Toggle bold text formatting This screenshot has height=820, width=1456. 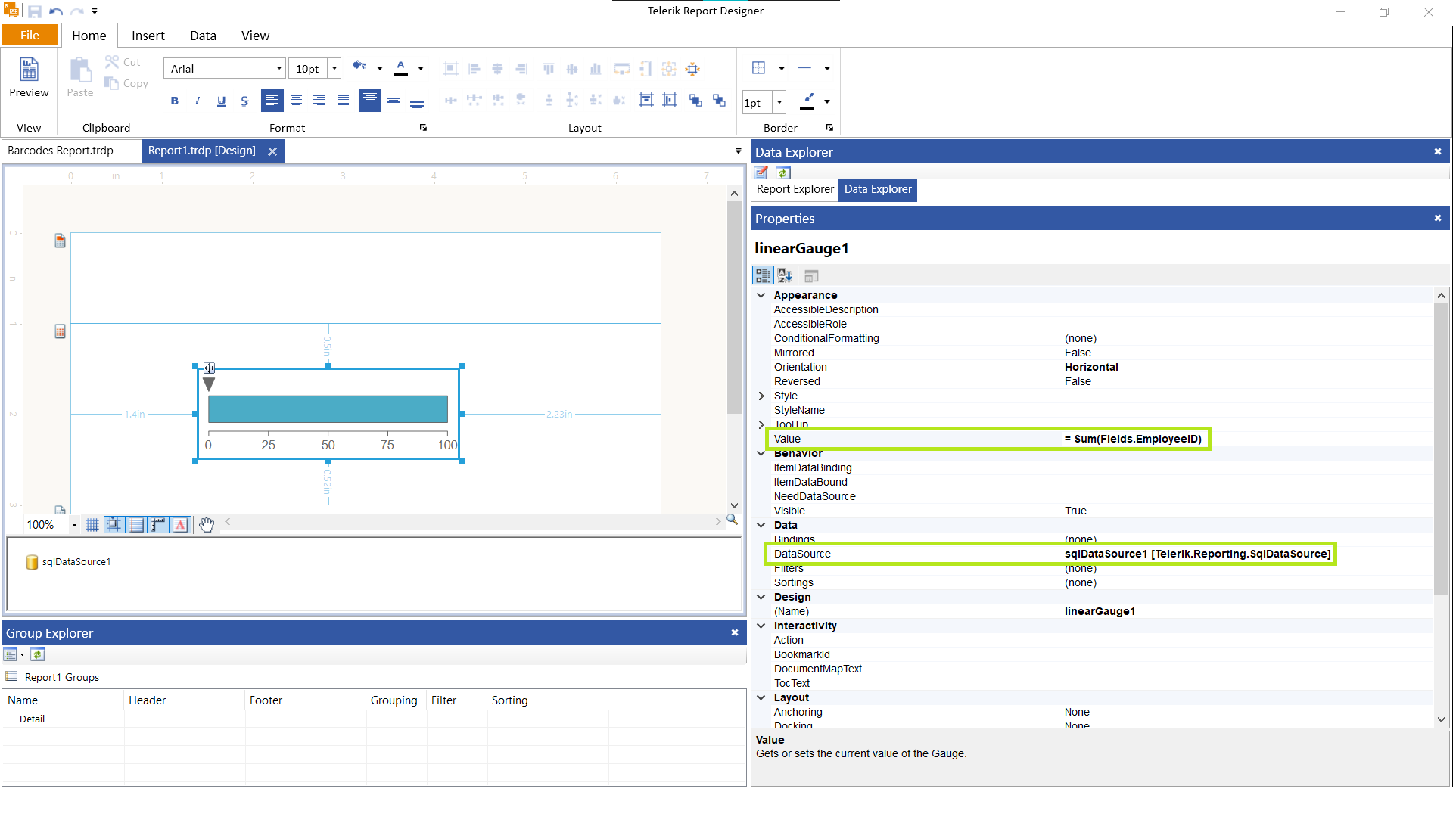coord(175,101)
